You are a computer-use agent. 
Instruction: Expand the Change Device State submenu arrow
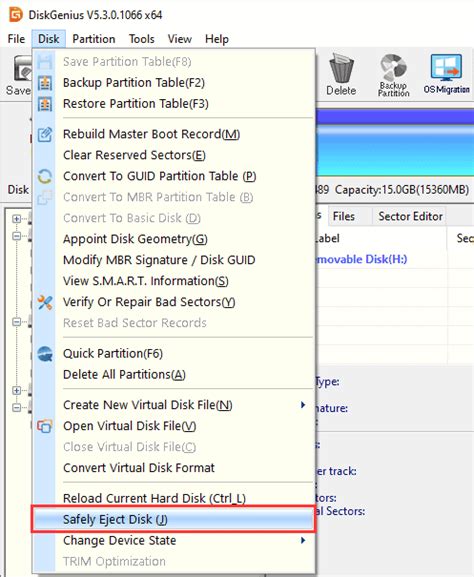point(303,541)
